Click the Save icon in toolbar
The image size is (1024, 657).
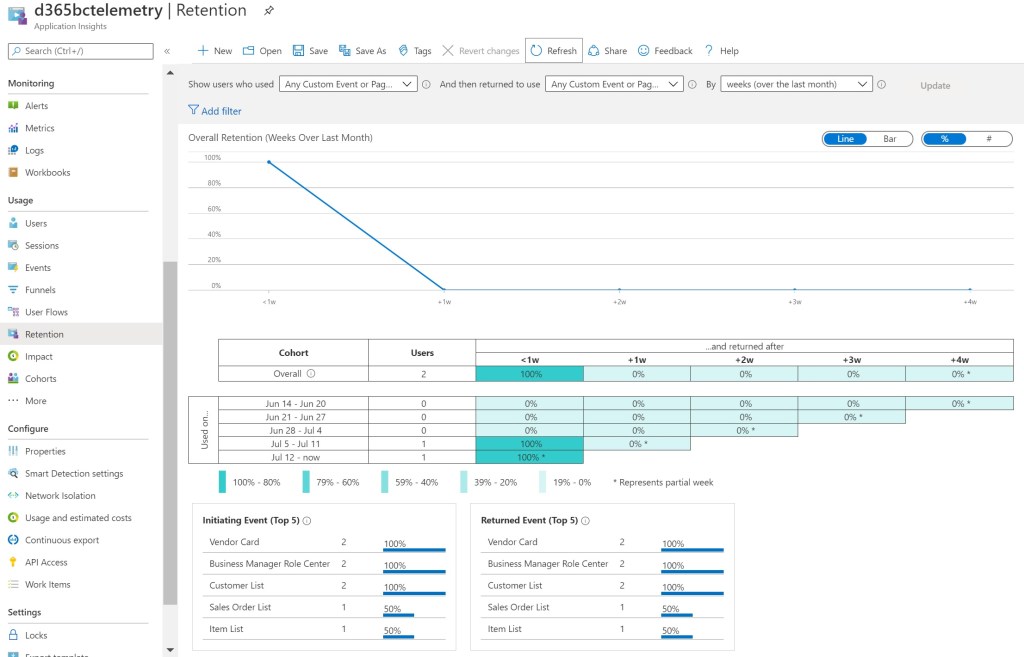tap(299, 51)
